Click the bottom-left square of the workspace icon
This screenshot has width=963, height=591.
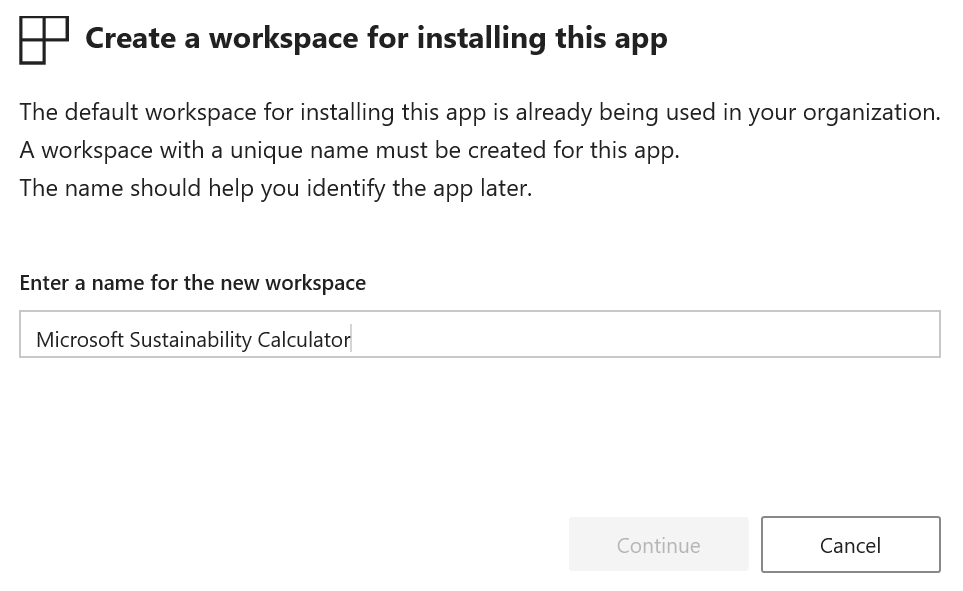click(32, 52)
